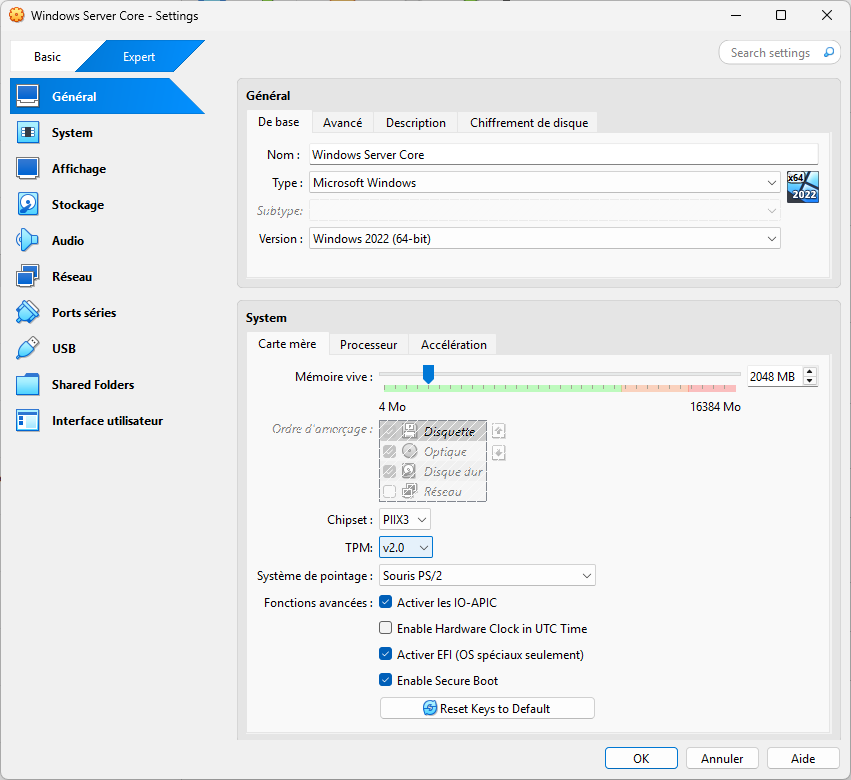Image resolution: width=851 pixels, height=780 pixels.
Task: Open the disabled Subtype dropdown
Action: [544, 210]
